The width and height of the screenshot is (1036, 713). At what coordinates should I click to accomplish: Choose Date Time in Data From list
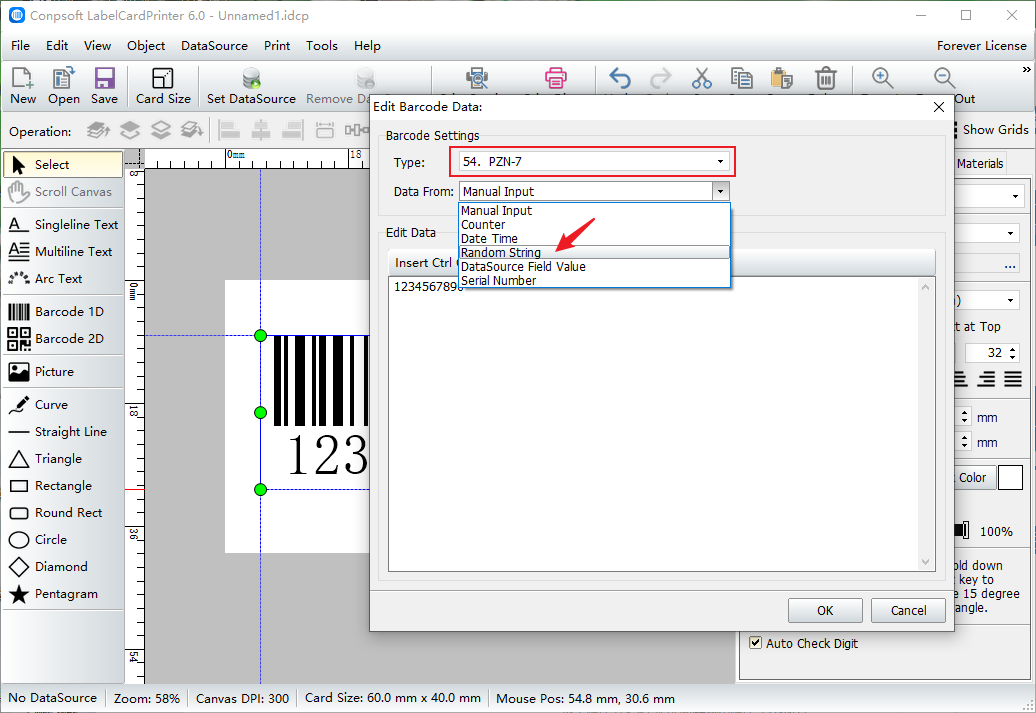[x=594, y=239]
